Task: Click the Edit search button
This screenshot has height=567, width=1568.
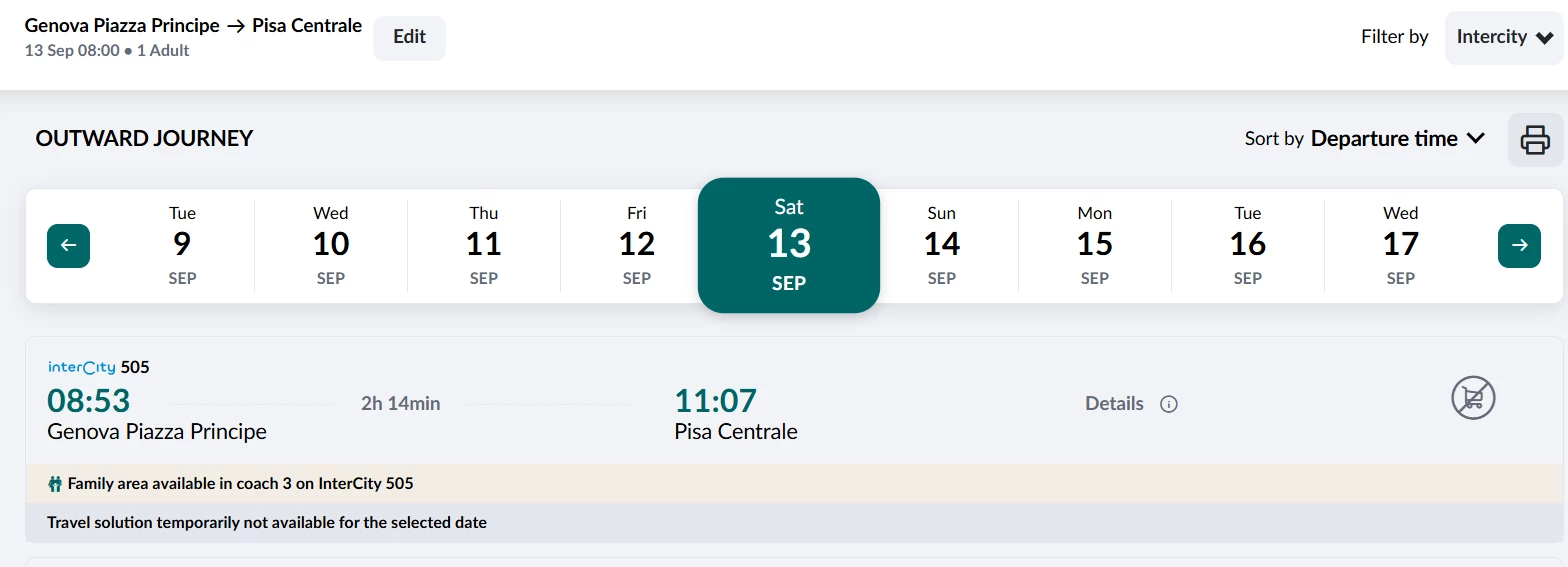Action: (x=410, y=38)
